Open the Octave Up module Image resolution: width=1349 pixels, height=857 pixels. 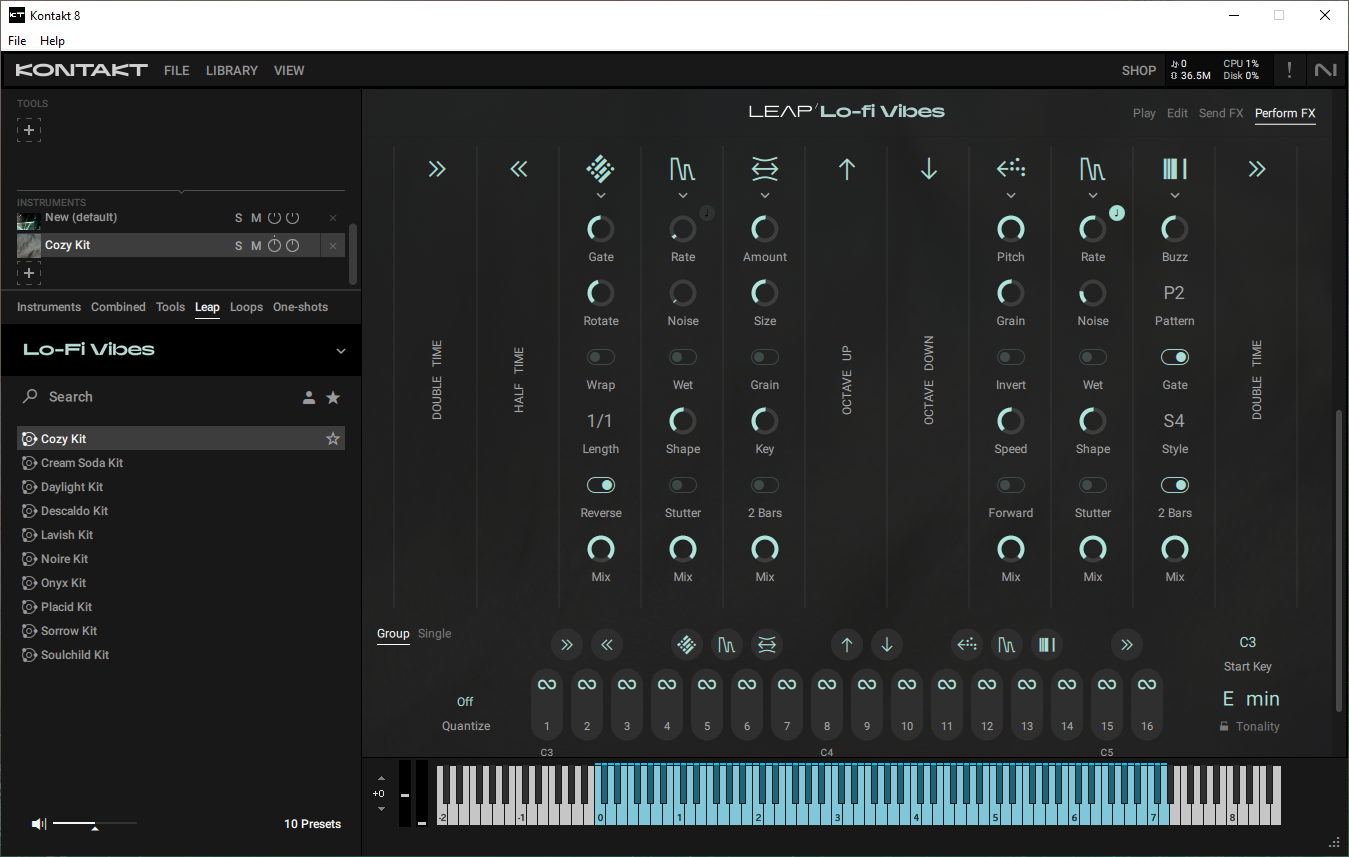point(846,169)
